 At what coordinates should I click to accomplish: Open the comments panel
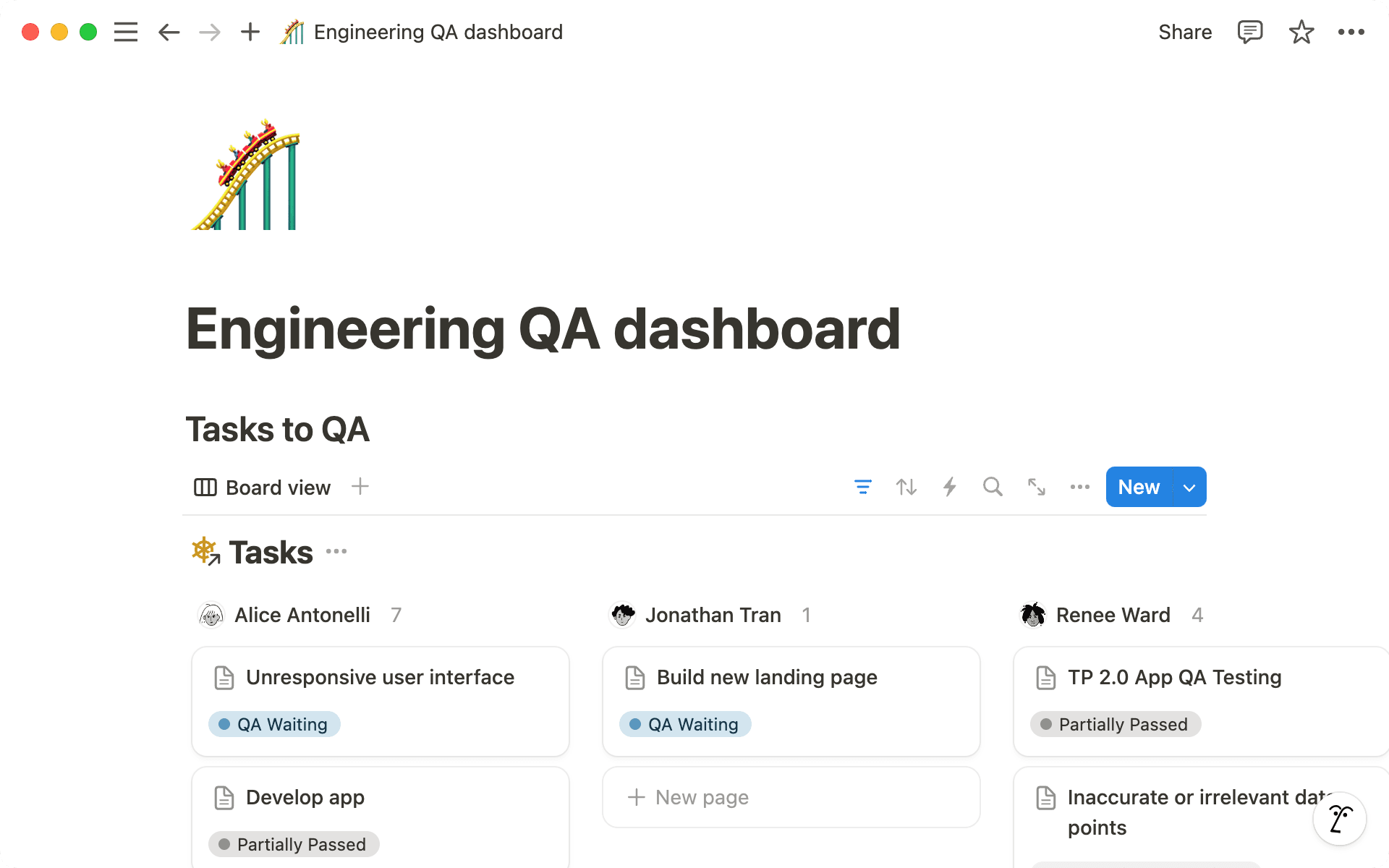pyautogui.click(x=1250, y=32)
